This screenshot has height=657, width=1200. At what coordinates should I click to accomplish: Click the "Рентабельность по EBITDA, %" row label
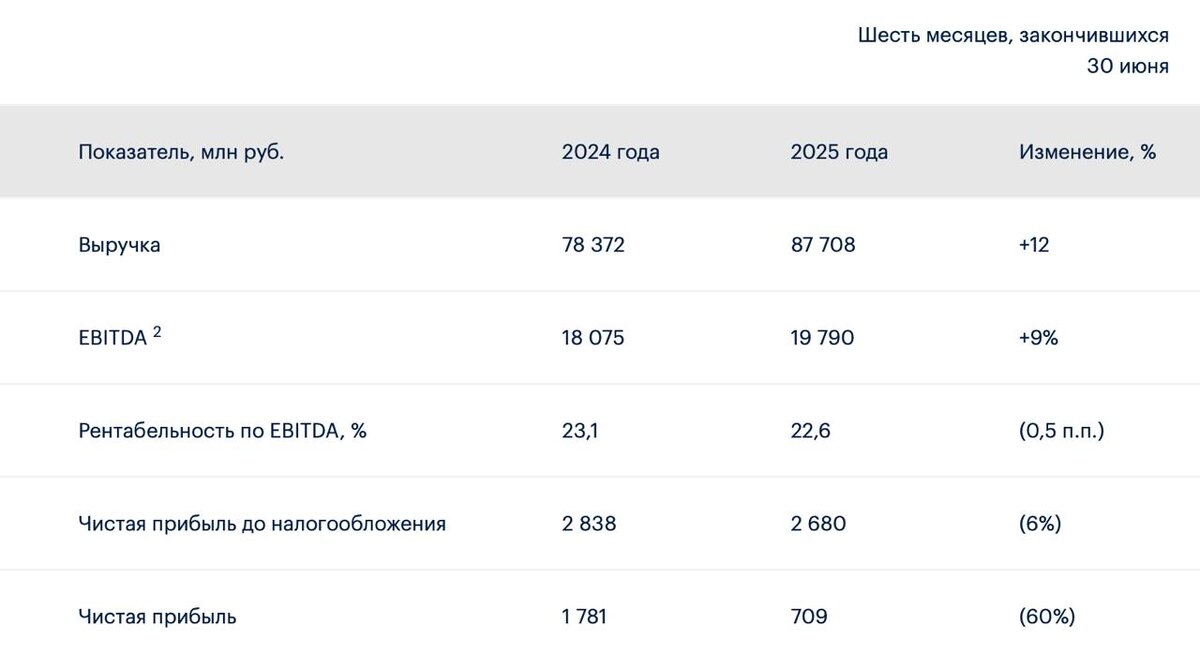tap(222, 431)
